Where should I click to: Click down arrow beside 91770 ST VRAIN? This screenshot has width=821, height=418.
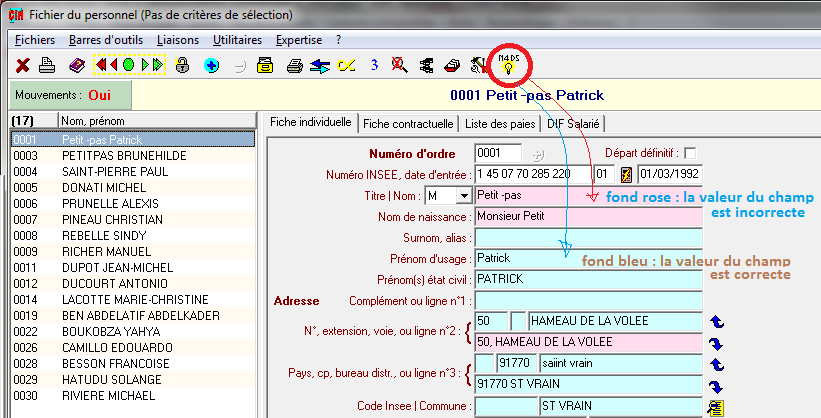coord(716,387)
